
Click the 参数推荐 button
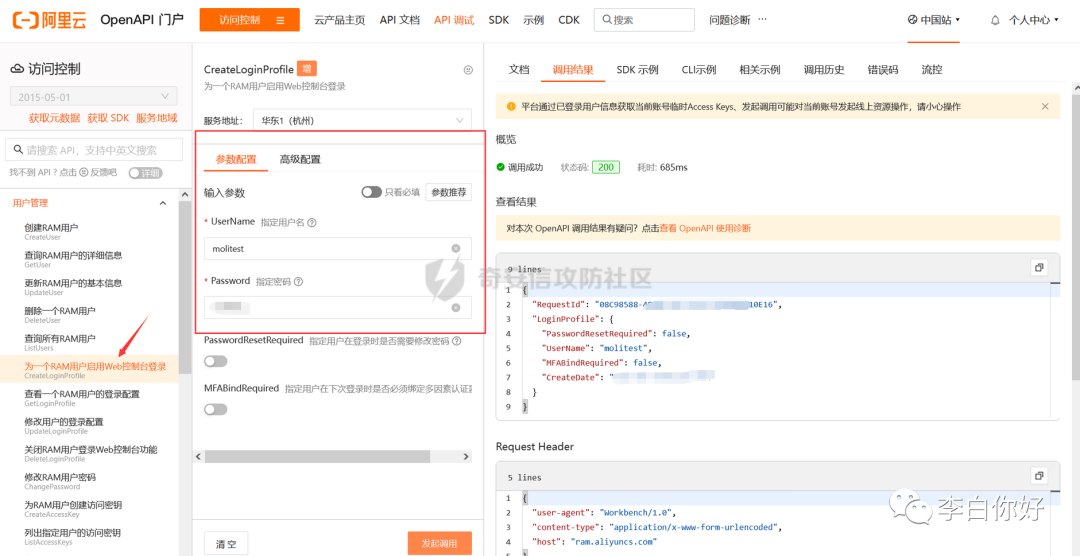tap(448, 192)
